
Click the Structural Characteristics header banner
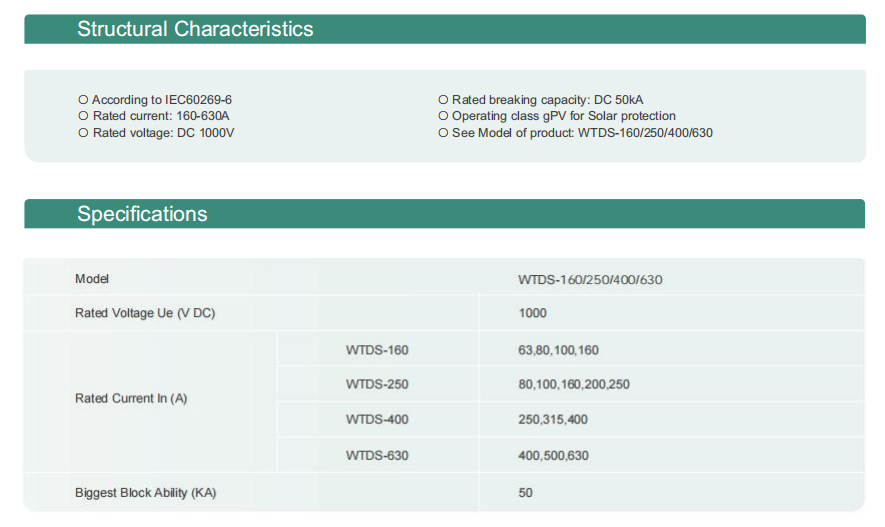coord(445,29)
